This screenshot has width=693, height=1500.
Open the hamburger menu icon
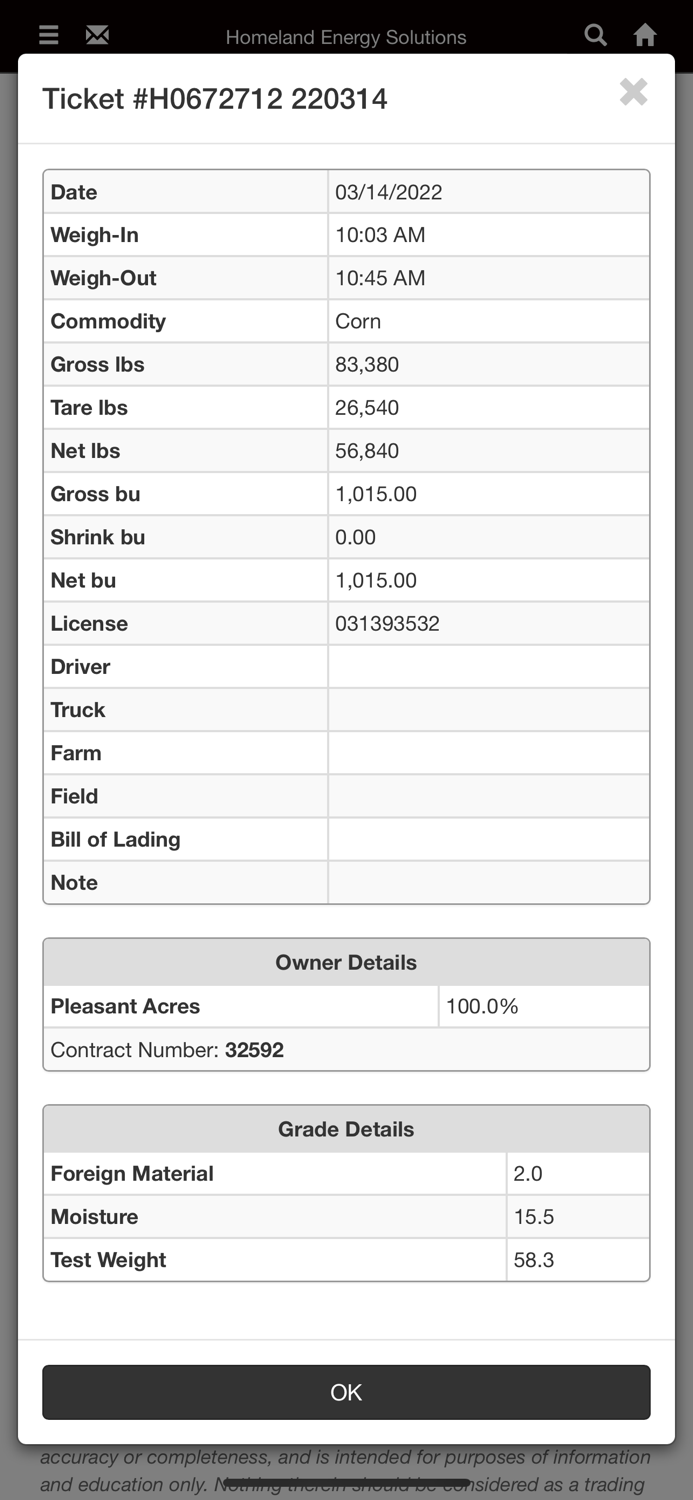[x=48, y=36]
